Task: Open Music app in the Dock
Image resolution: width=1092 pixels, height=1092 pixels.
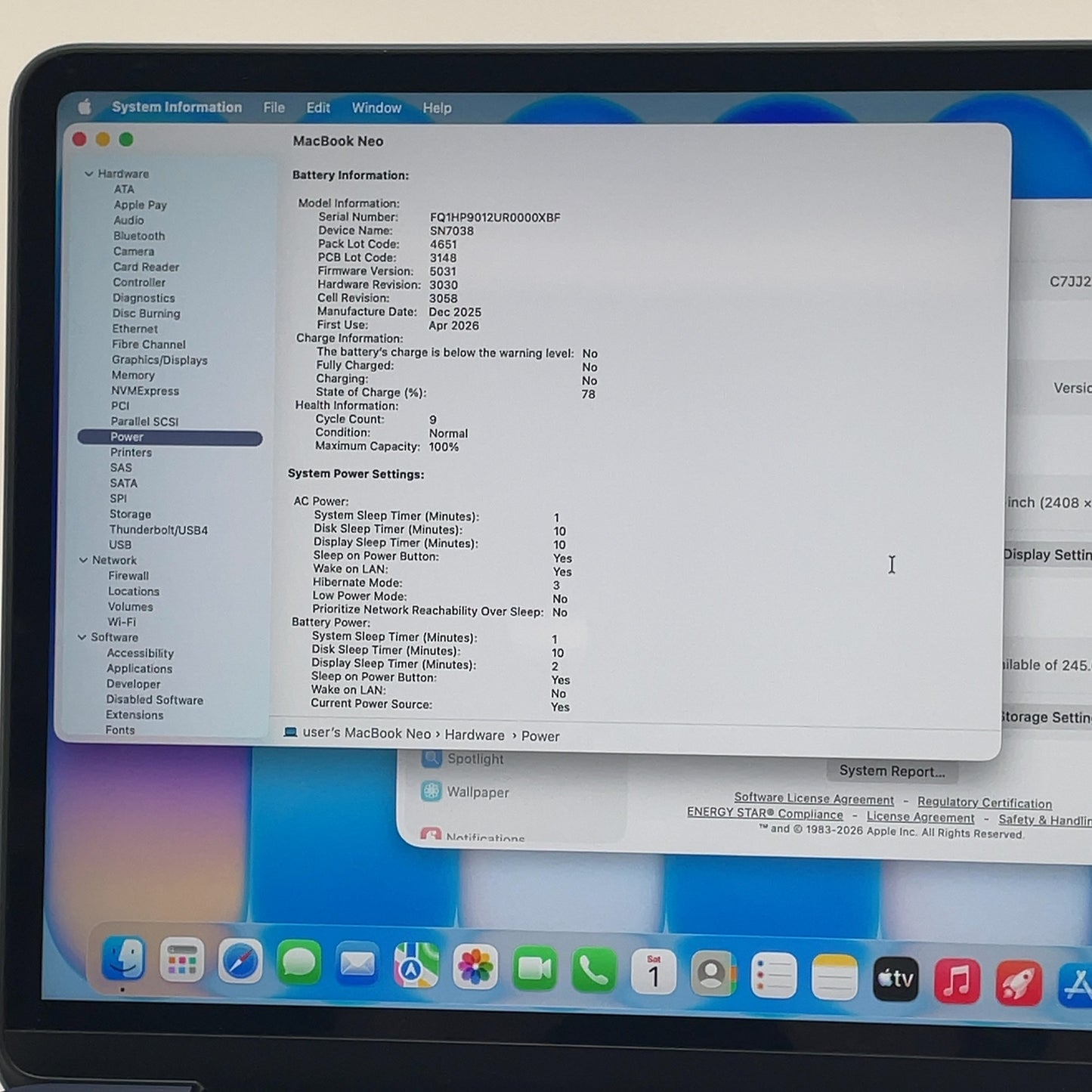Action: pyautogui.click(x=957, y=981)
